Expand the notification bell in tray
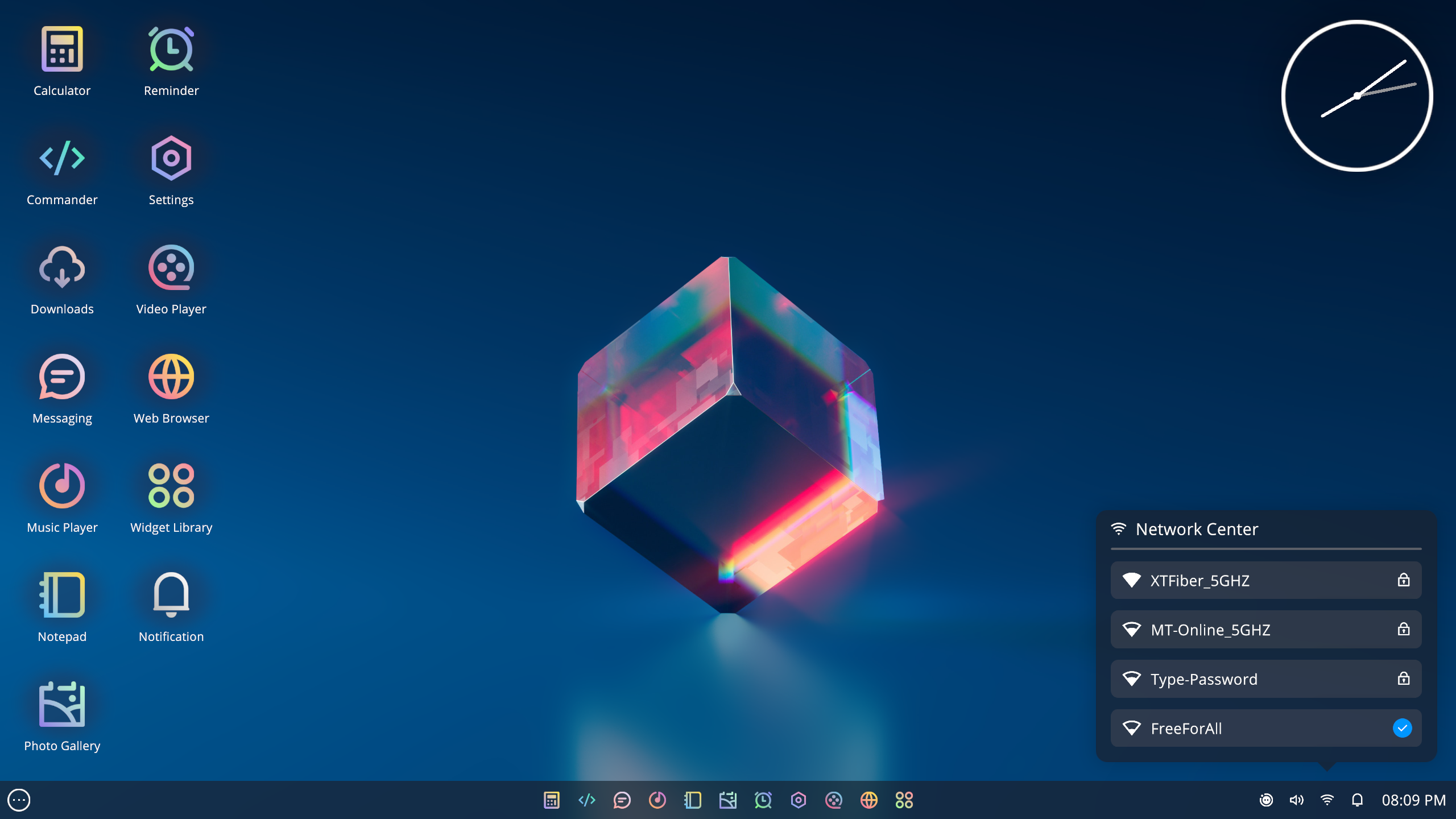 1358,800
